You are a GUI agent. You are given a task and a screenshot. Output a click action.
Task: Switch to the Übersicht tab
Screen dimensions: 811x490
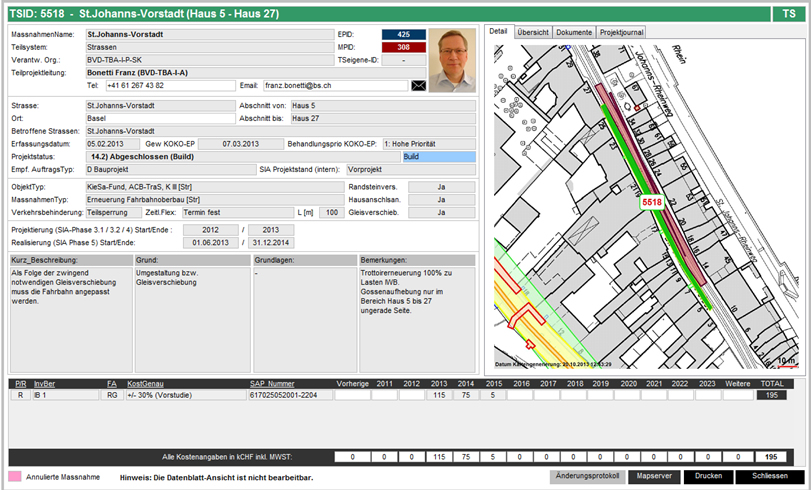[x=533, y=32]
